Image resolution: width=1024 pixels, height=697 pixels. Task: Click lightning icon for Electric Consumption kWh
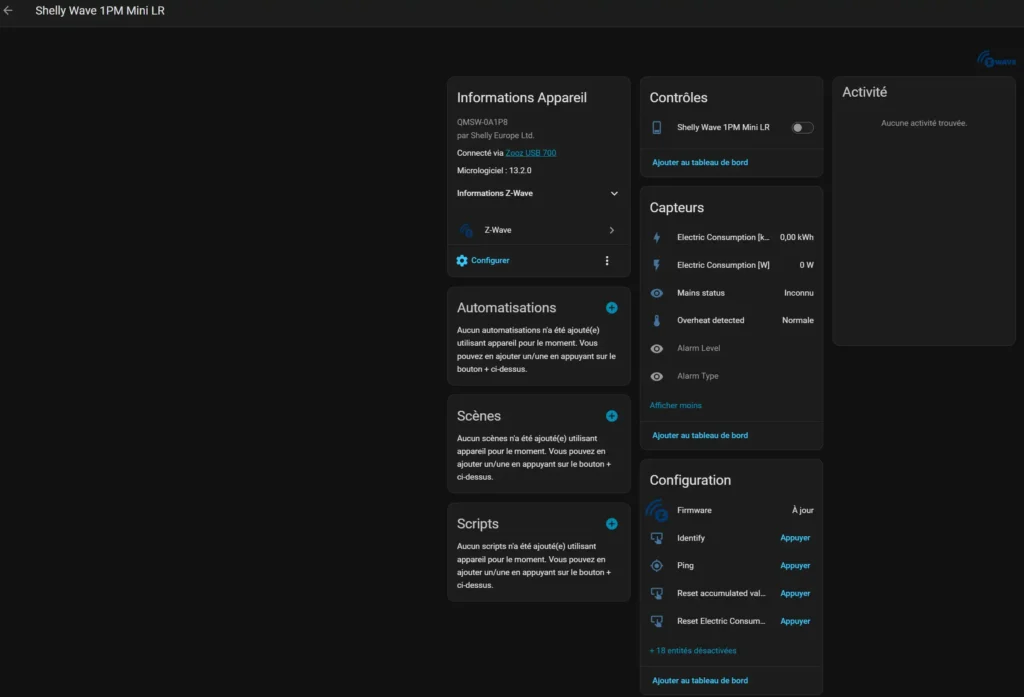click(x=656, y=238)
